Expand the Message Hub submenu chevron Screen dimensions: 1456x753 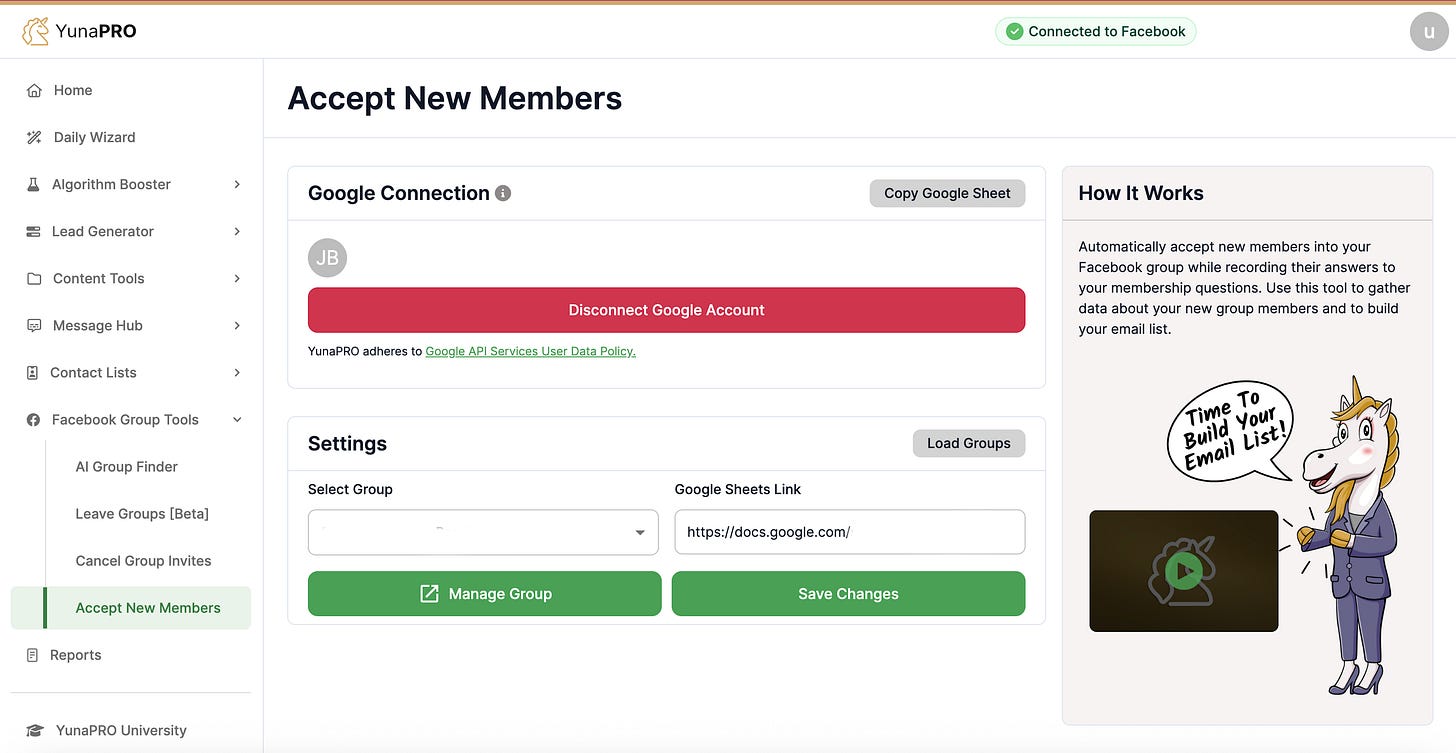click(x=237, y=325)
